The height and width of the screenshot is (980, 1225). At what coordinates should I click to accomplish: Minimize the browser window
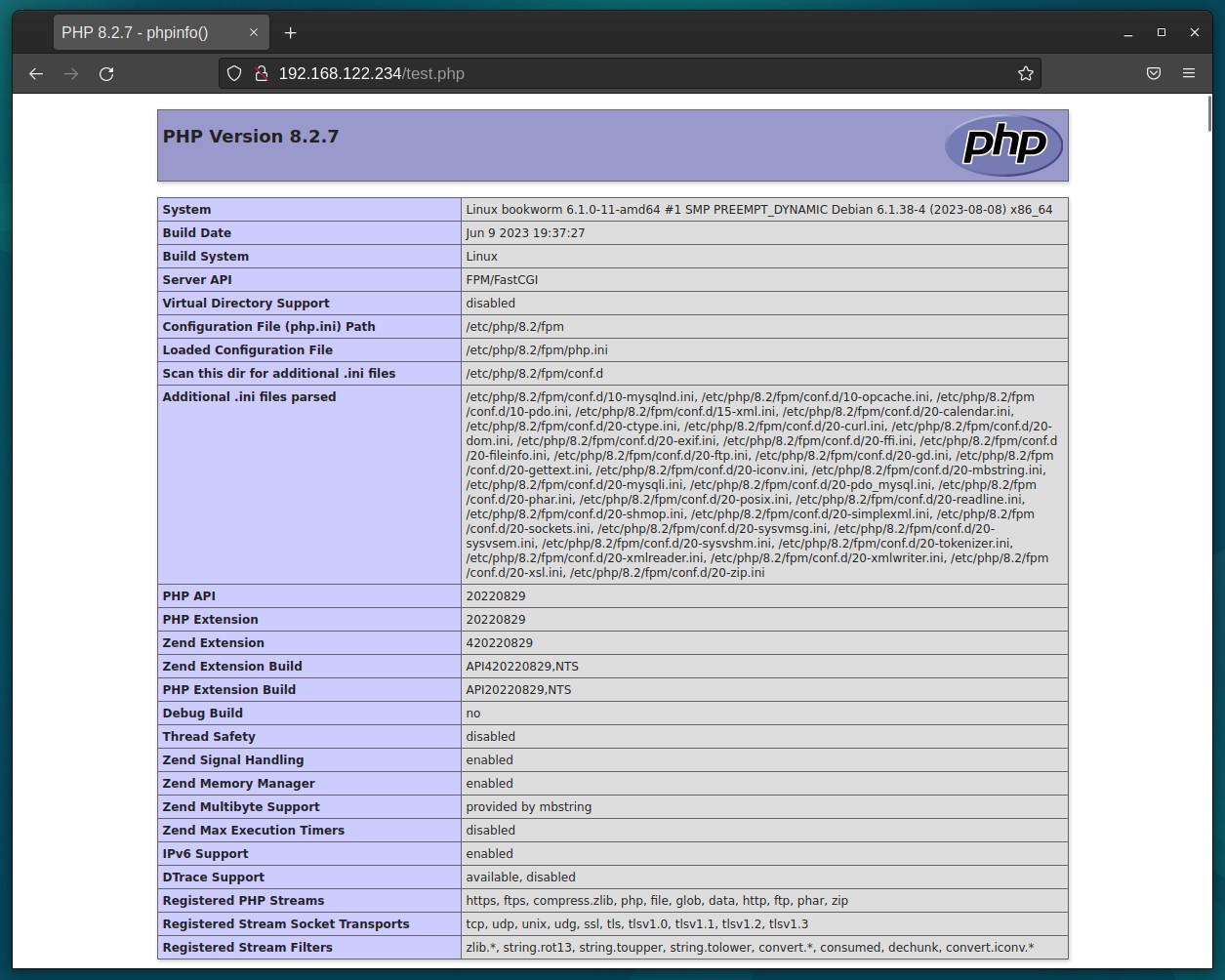pyautogui.click(x=1128, y=32)
